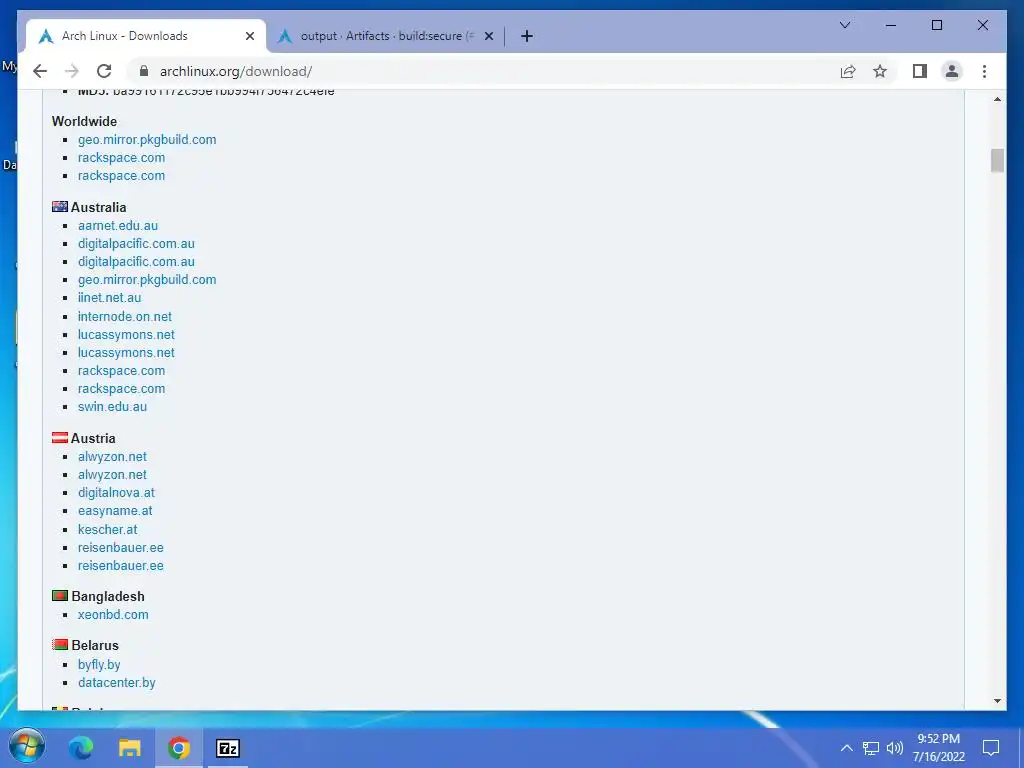Click the vertical scrollbar thumb
The height and width of the screenshot is (768, 1024).
[x=997, y=161]
